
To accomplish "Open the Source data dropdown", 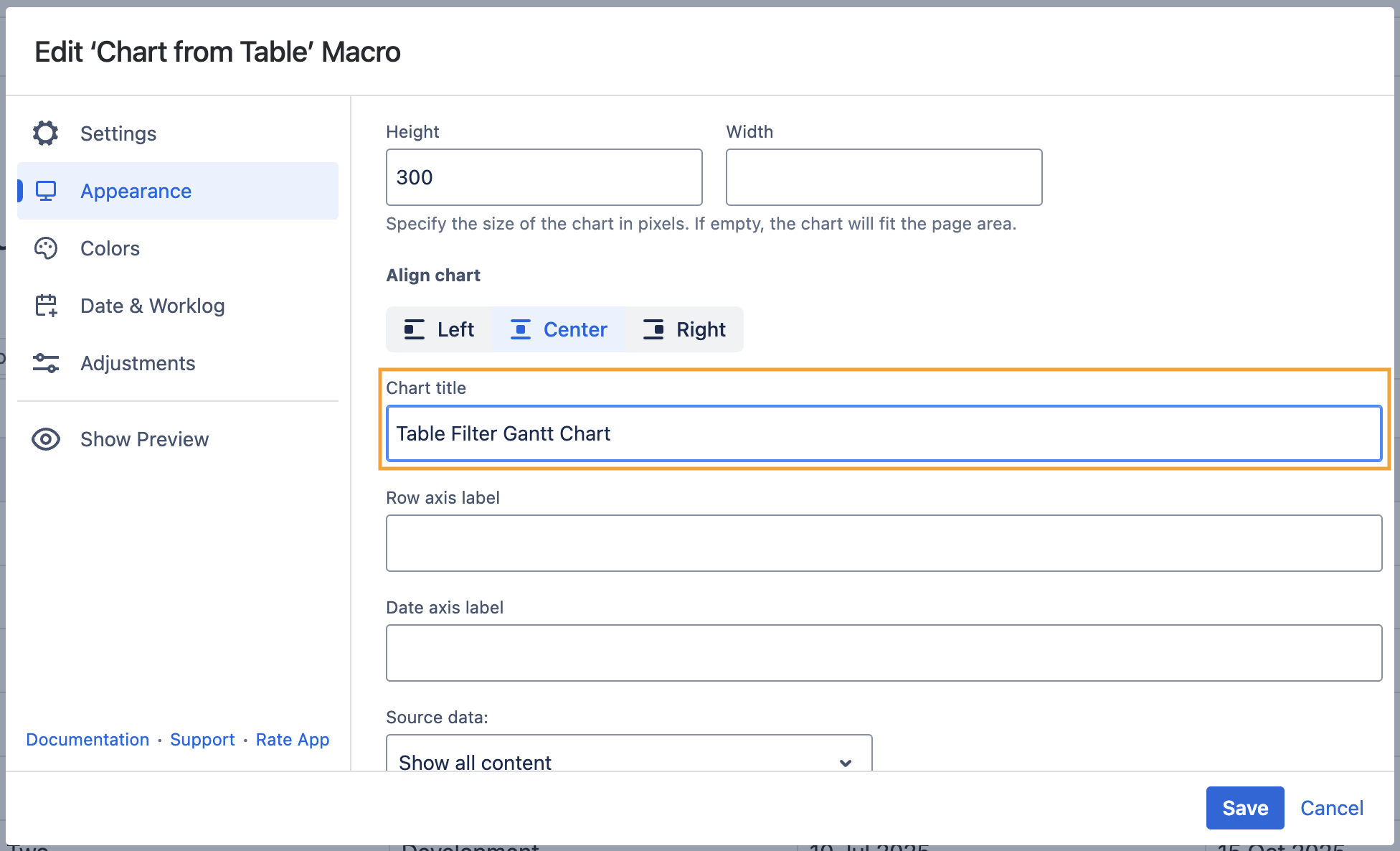I will (628, 761).
